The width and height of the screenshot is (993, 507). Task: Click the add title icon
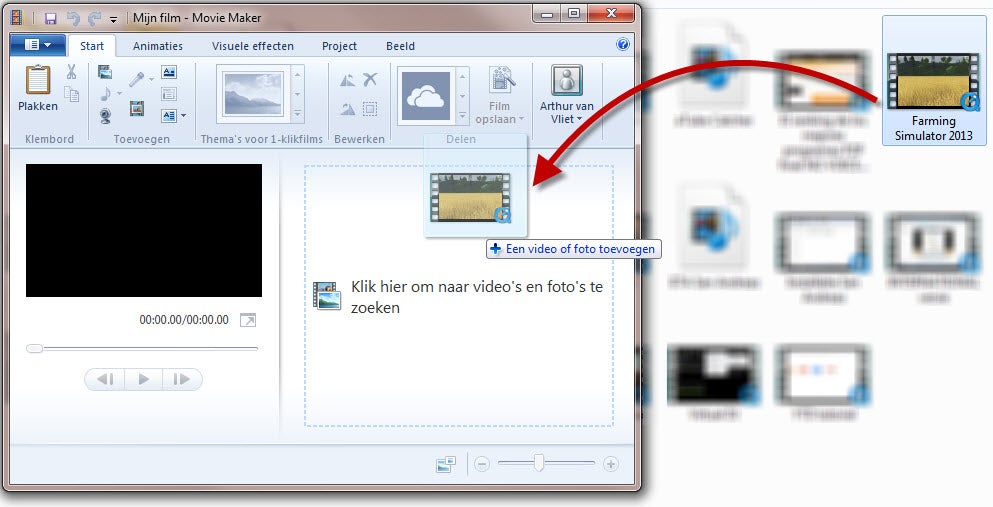click(x=168, y=72)
